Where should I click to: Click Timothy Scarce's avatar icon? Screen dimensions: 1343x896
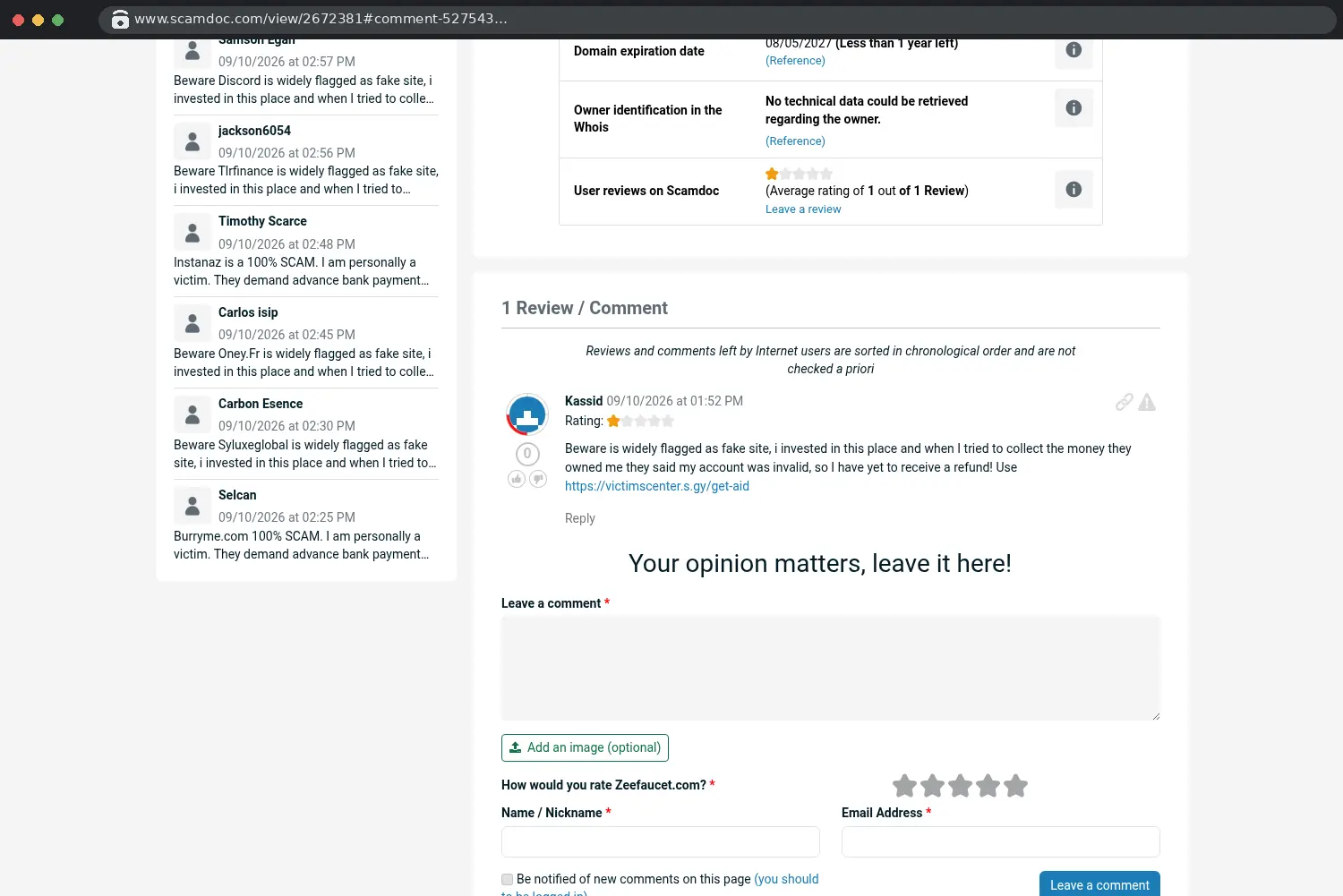pos(192,232)
